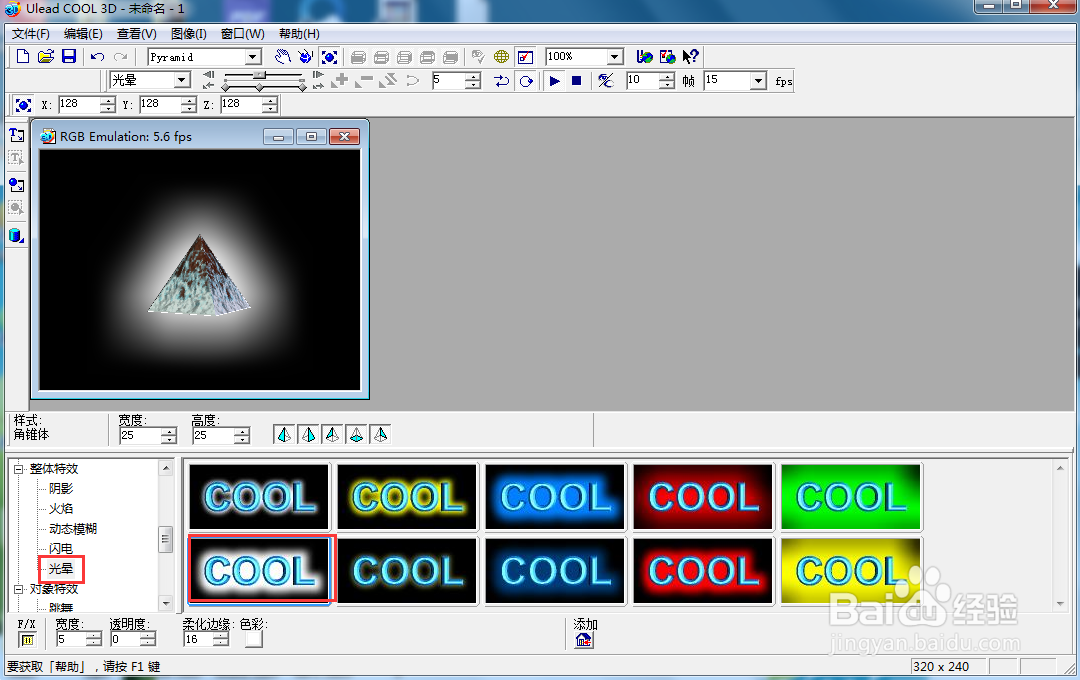Select the Move object hand tool
This screenshot has width=1080, height=680.
pyautogui.click(x=282, y=56)
